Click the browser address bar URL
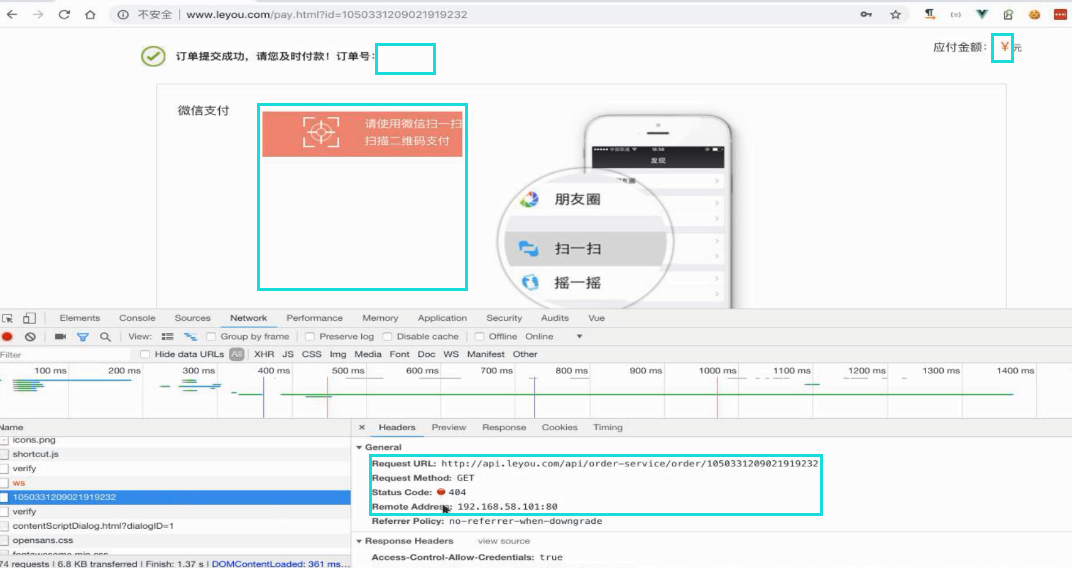Viewport: 1072px width, 568px height. 326,14
